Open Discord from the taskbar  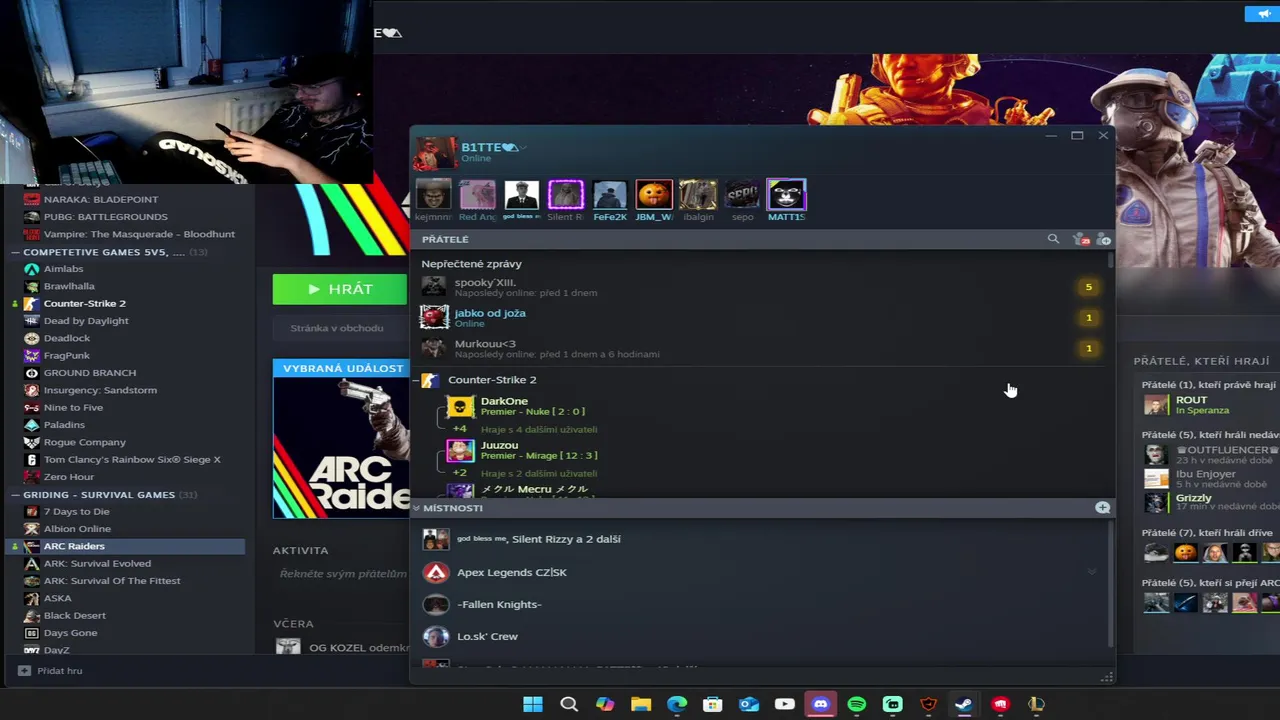[x=821, y=704]
